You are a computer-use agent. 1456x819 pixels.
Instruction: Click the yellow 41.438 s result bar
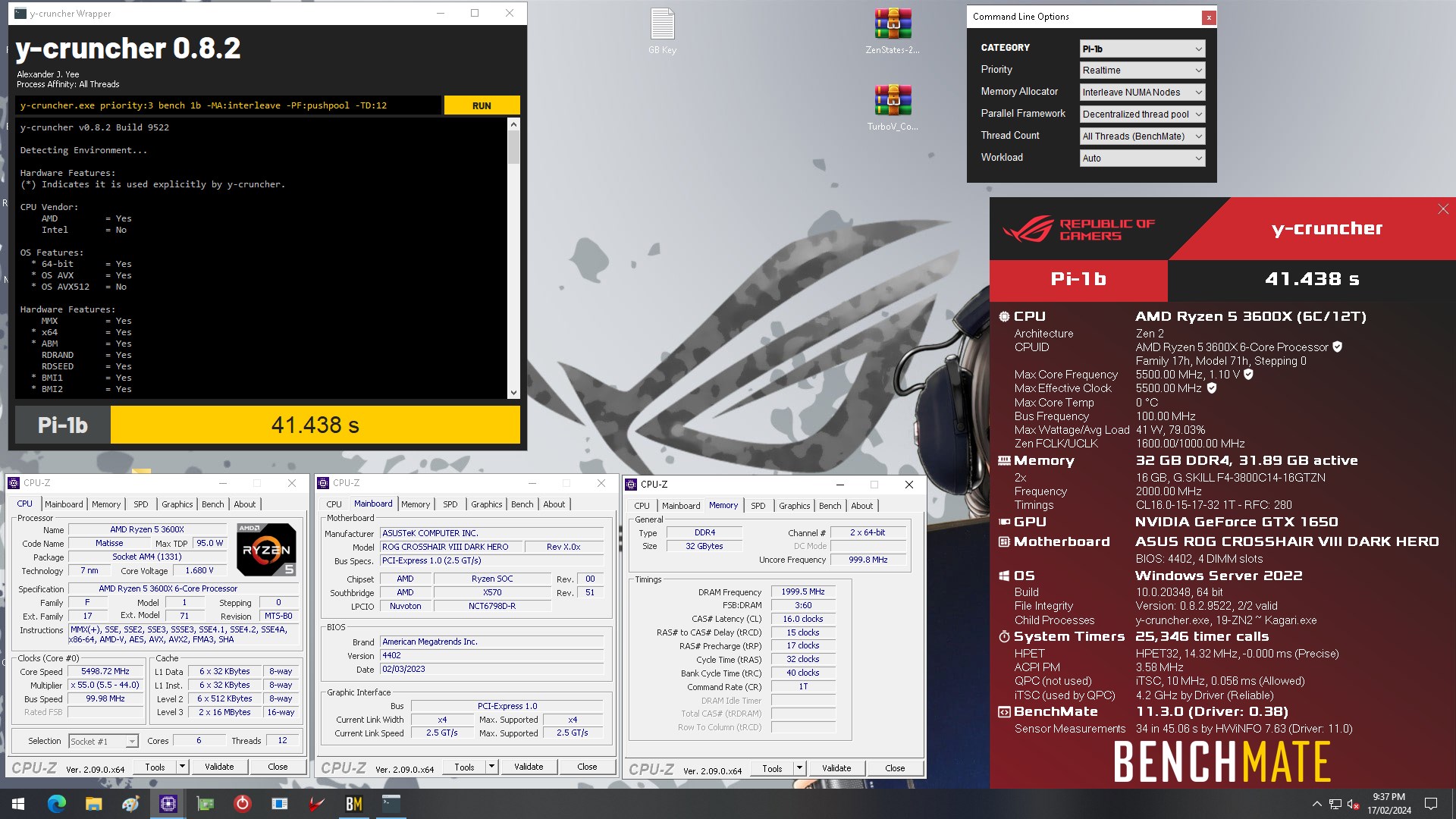315,425
